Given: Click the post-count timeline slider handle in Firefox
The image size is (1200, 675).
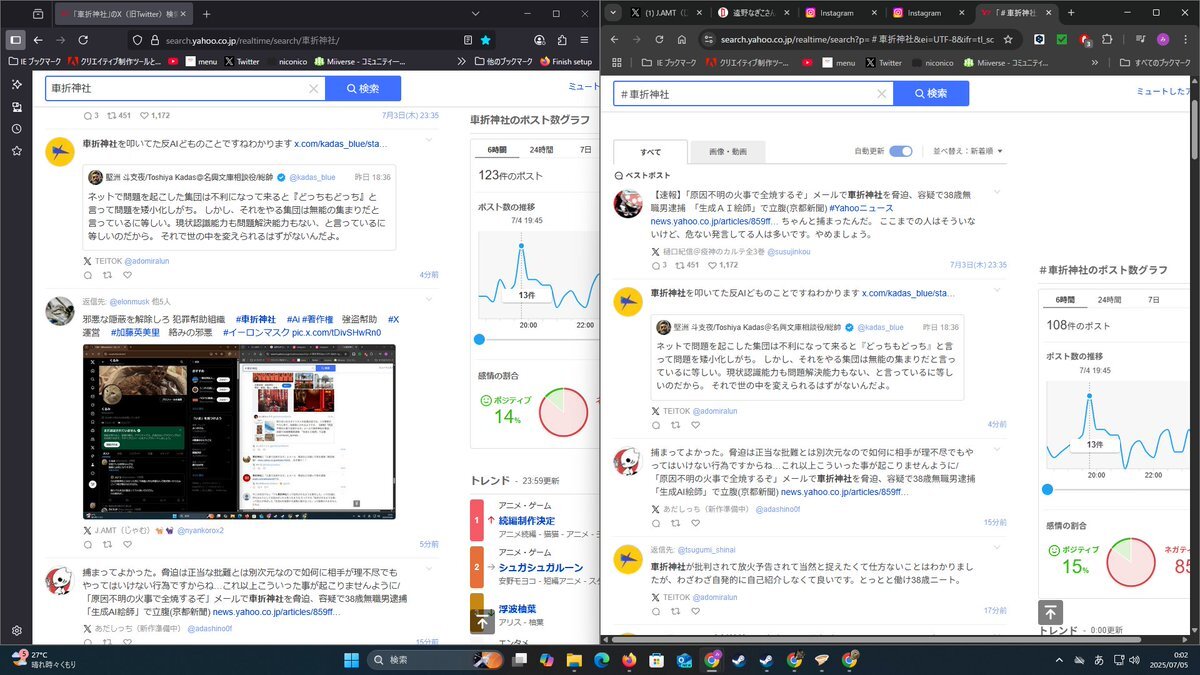Looking at the screenshot, I should click(479, 340).
